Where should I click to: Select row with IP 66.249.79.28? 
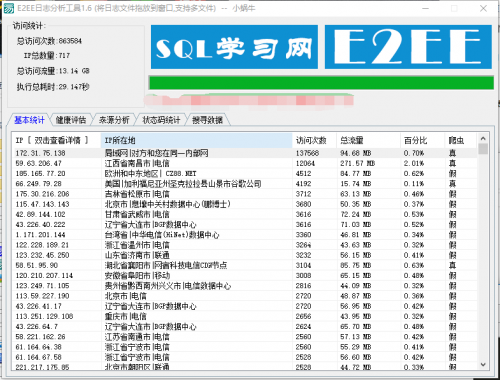tap(245, 184)
